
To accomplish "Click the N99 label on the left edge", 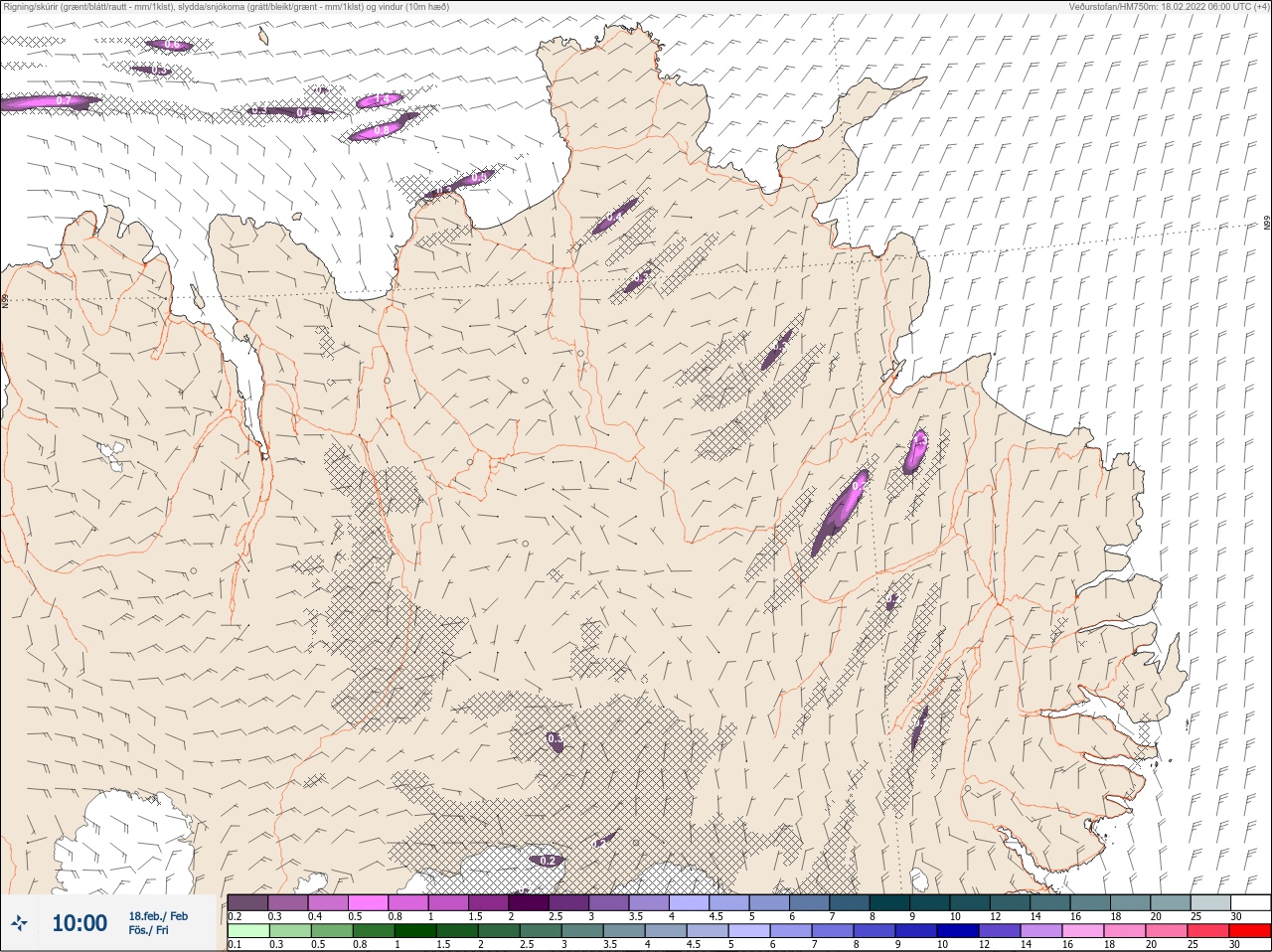I will pos(5,300).
